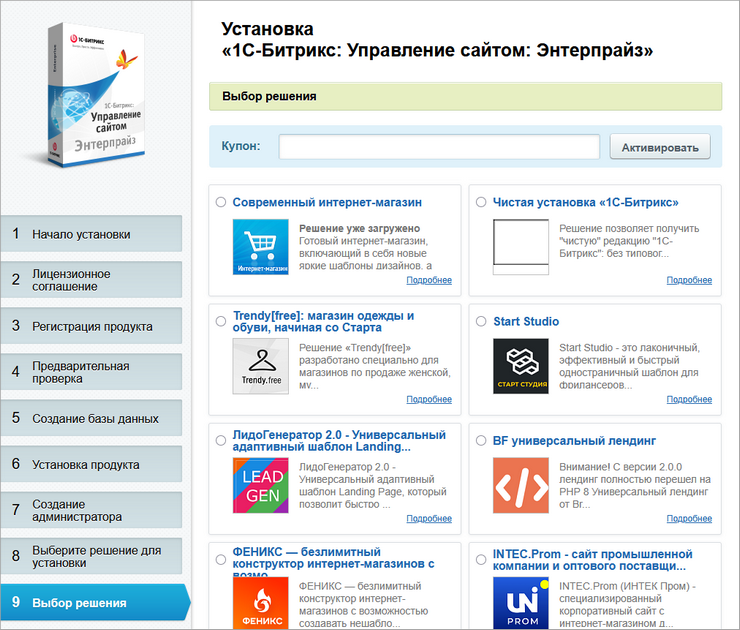Click the Решение уже загружено text
Image resolution: width=740 pixels, height=630 pixels.
[x=359, y=228]
